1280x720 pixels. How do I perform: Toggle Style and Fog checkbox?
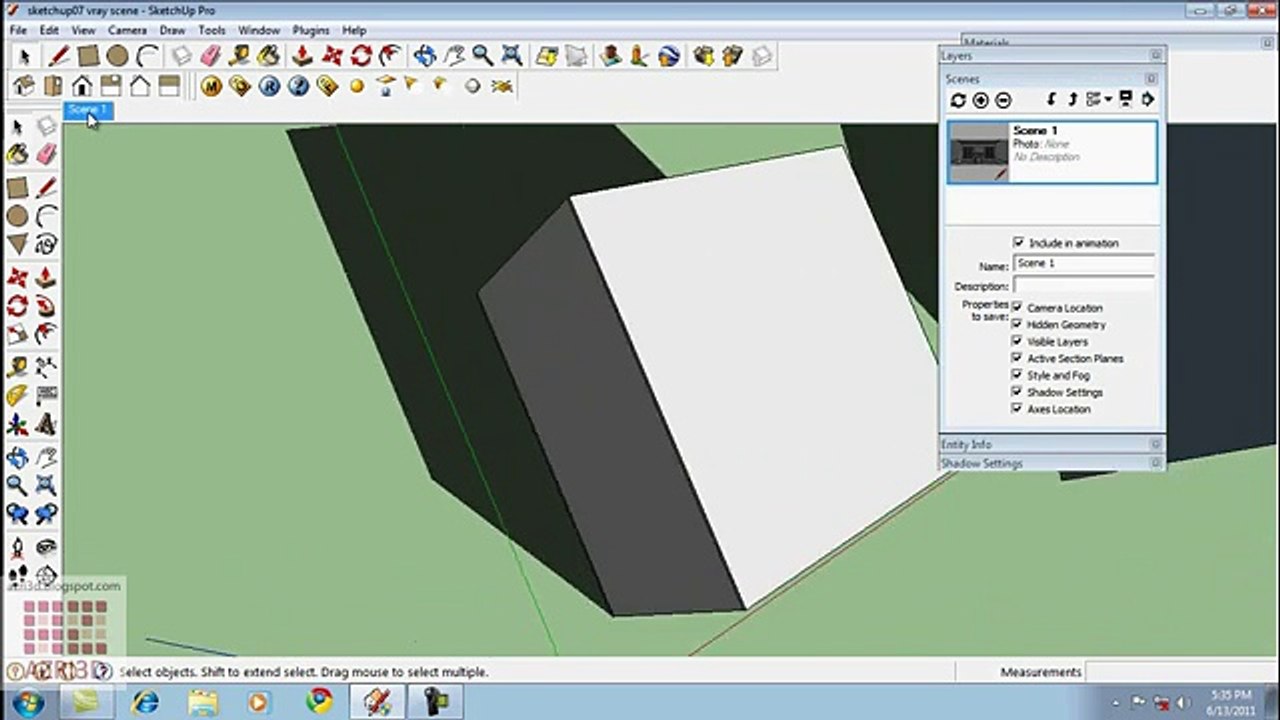(x=1018, y=375)
